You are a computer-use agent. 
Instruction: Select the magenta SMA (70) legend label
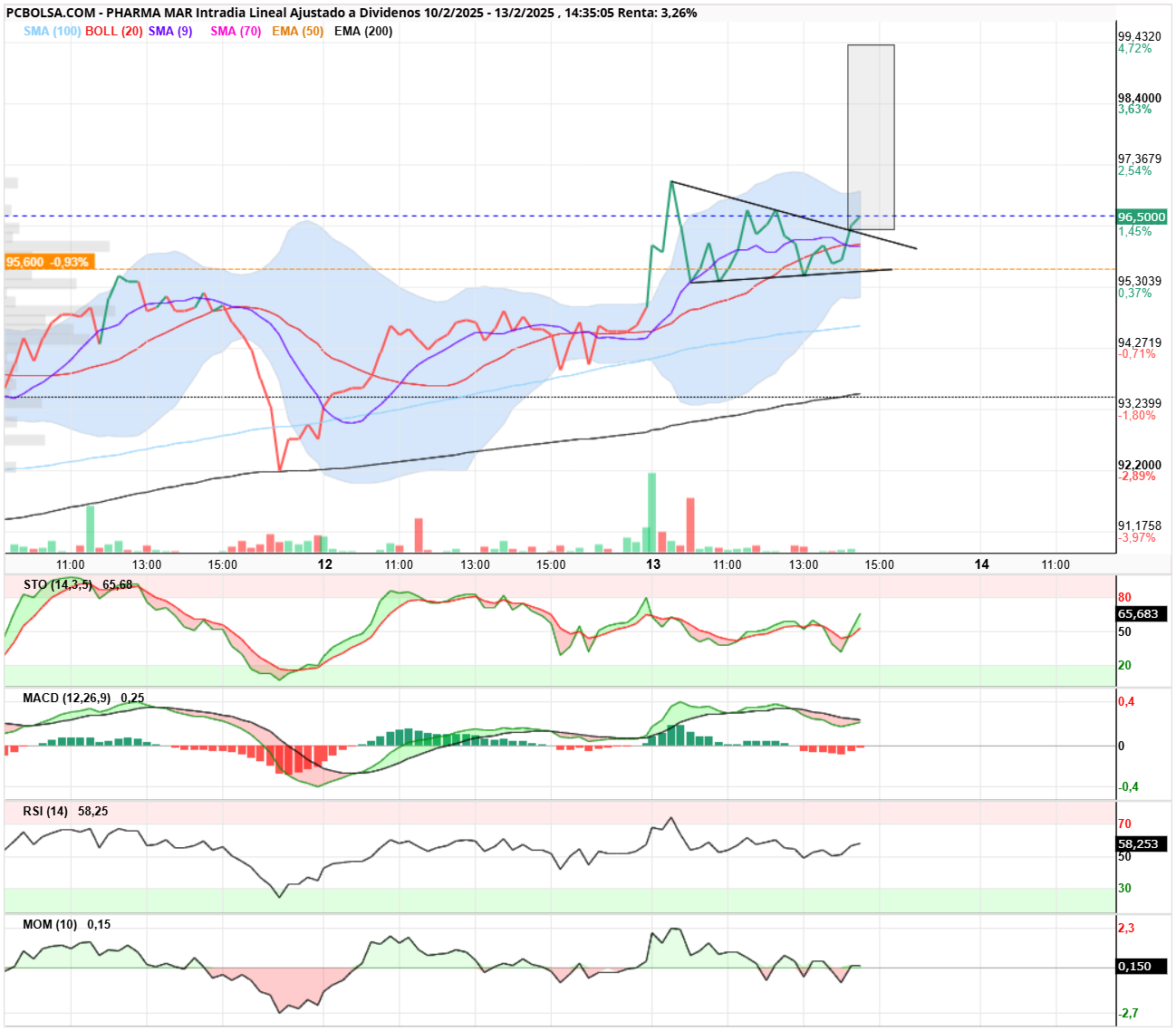236,31
